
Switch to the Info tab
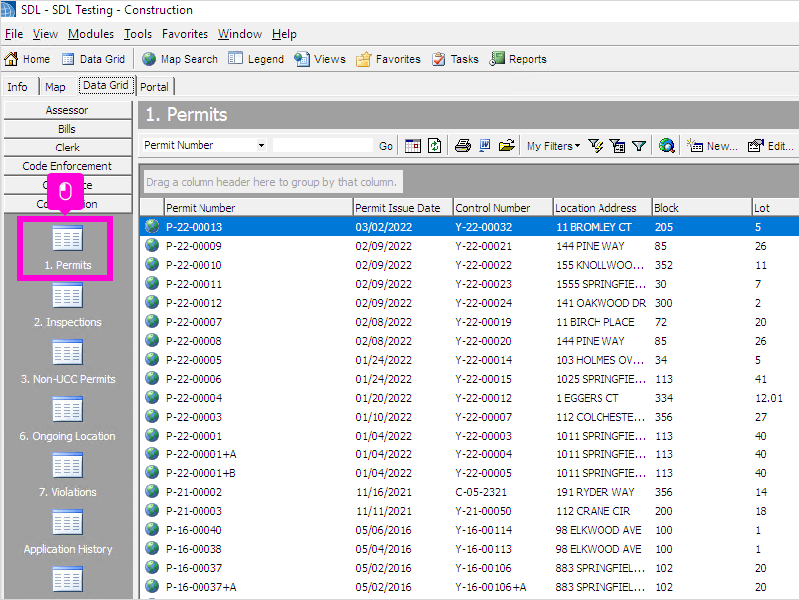point(17,87)
